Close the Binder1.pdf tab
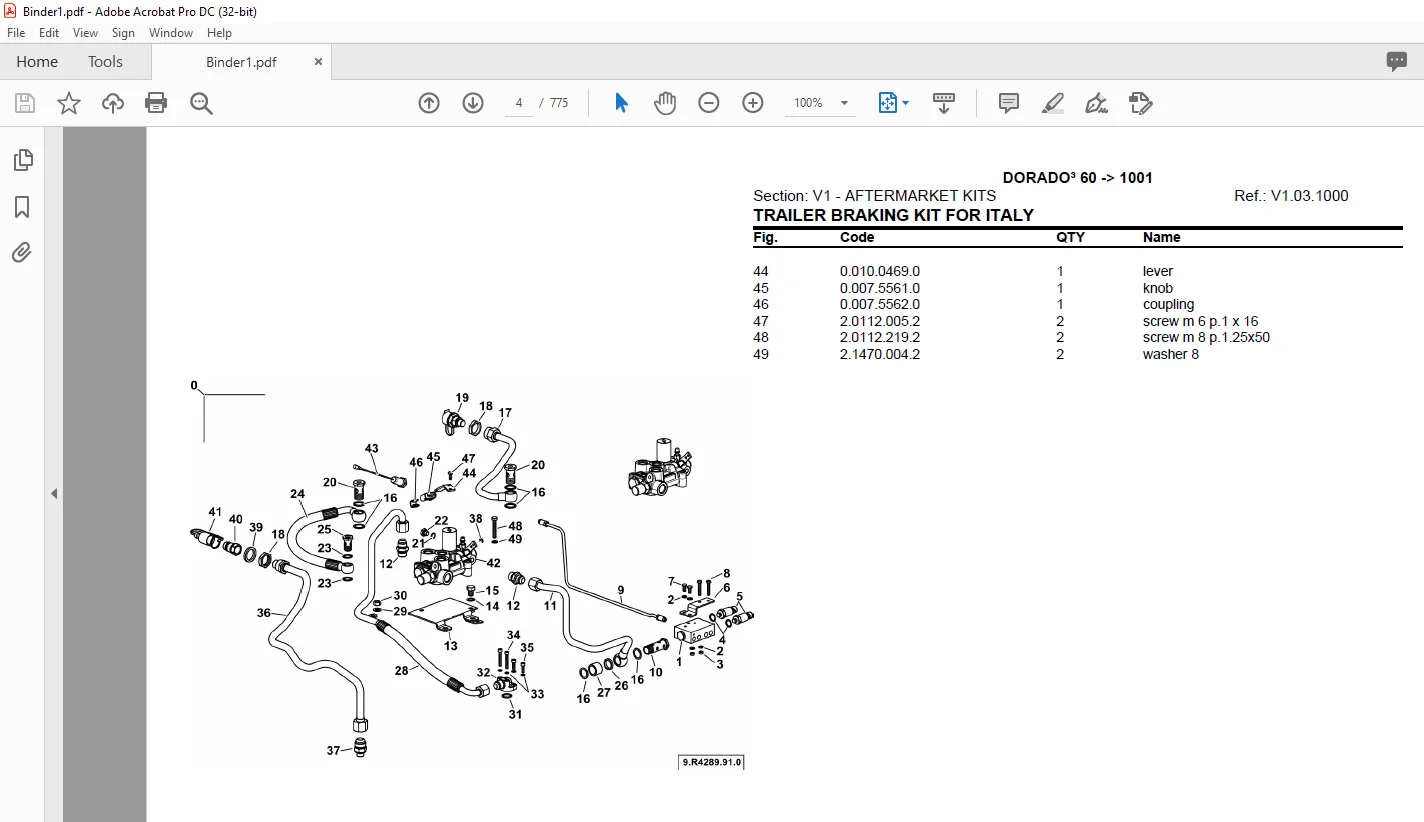 (318, 62)
